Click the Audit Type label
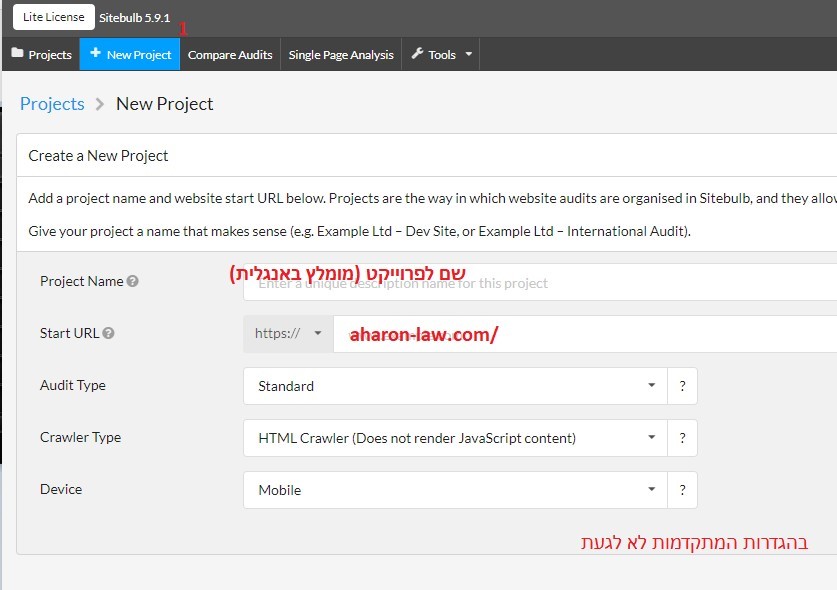This screenshot has height=590, width=837. coord(73,385)
